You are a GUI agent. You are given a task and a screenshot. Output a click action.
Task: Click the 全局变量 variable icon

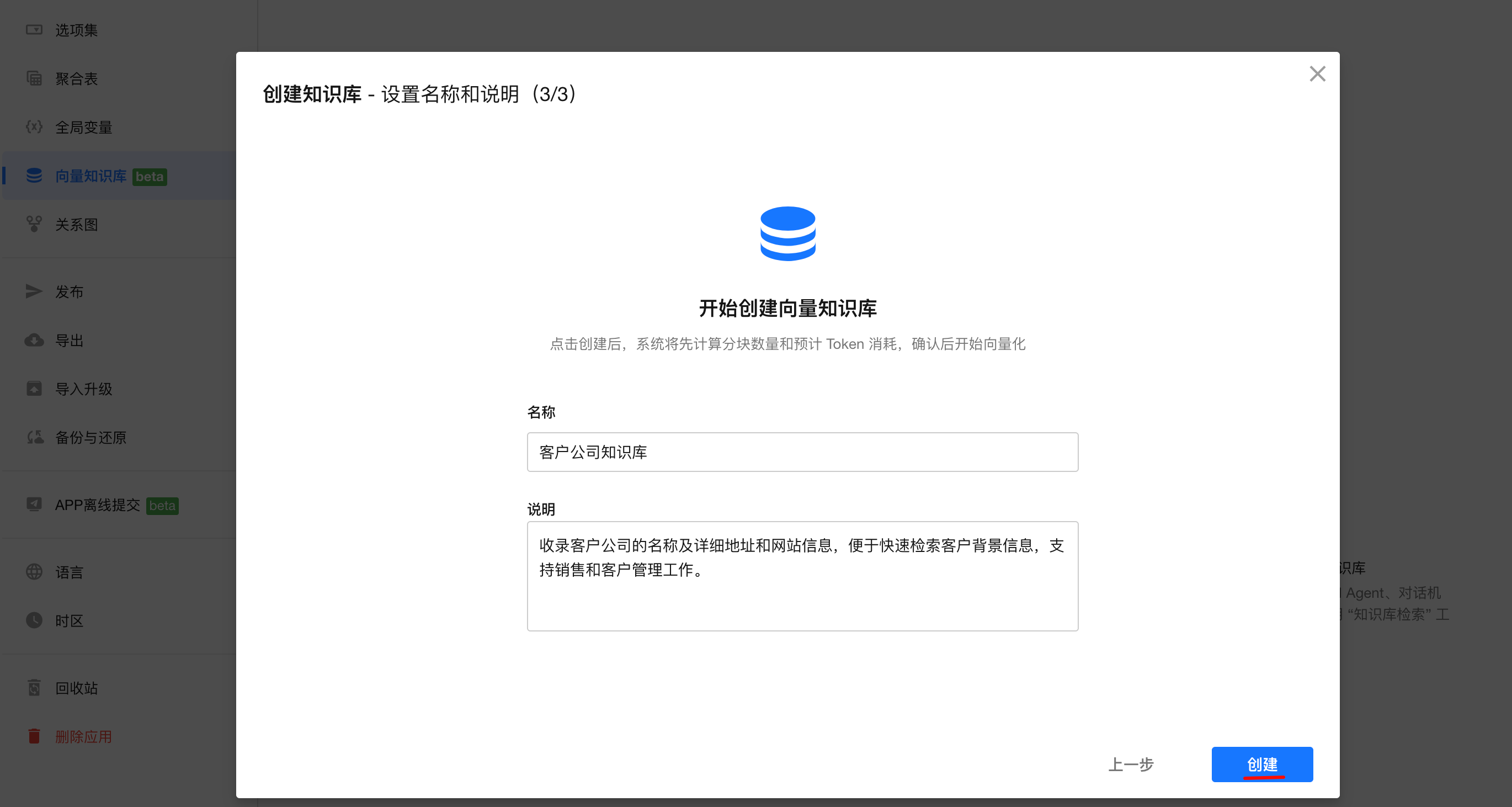[34, 127]
